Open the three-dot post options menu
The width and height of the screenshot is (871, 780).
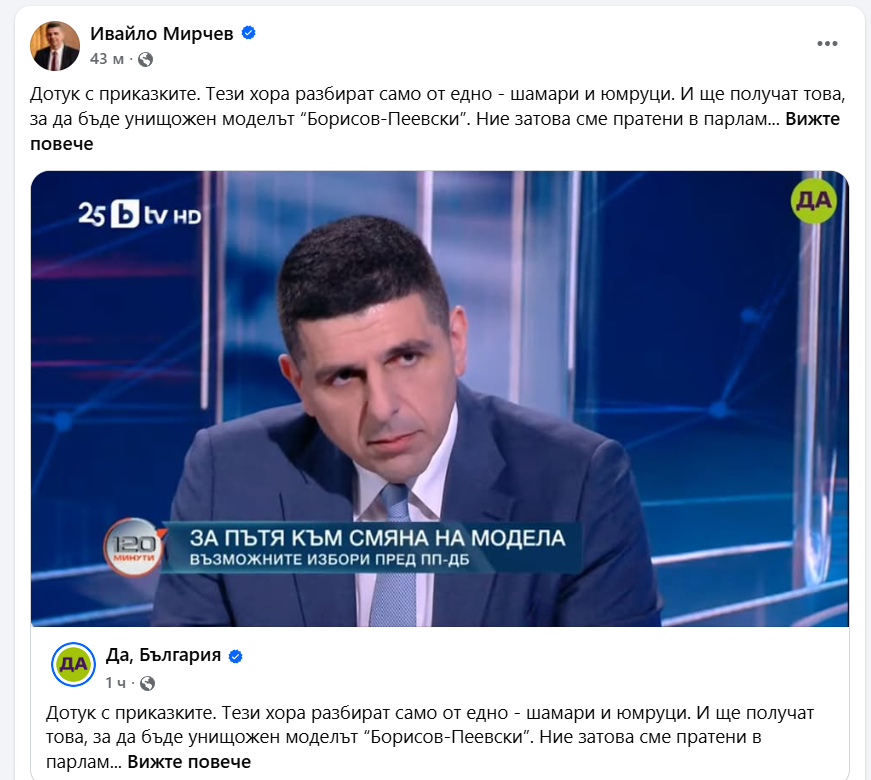point(827,43)
